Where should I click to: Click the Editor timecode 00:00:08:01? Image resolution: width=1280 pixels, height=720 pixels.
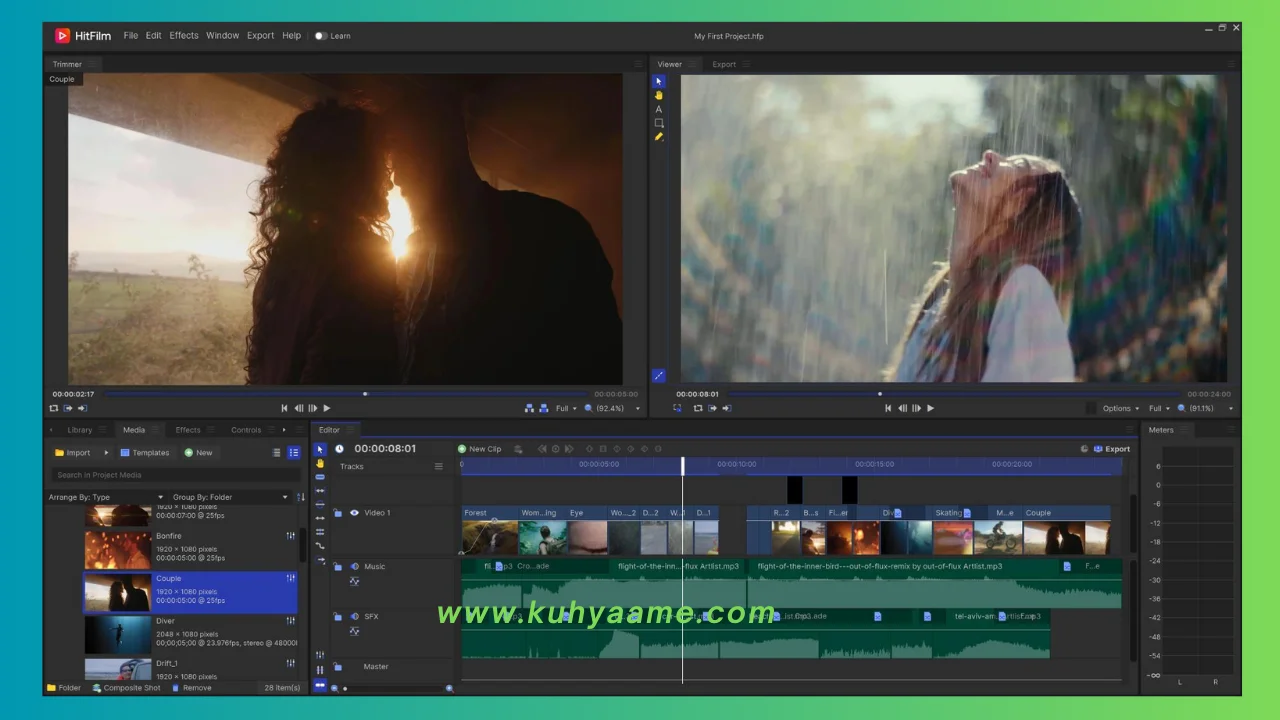385,449
